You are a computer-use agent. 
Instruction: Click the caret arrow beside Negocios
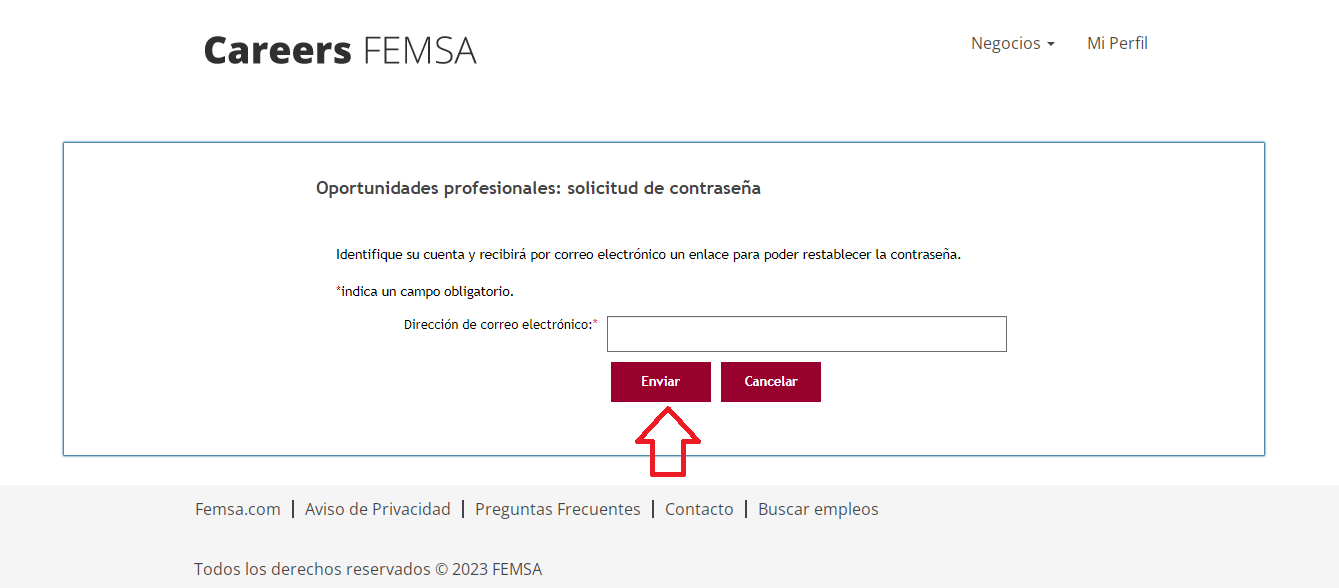1051,45
